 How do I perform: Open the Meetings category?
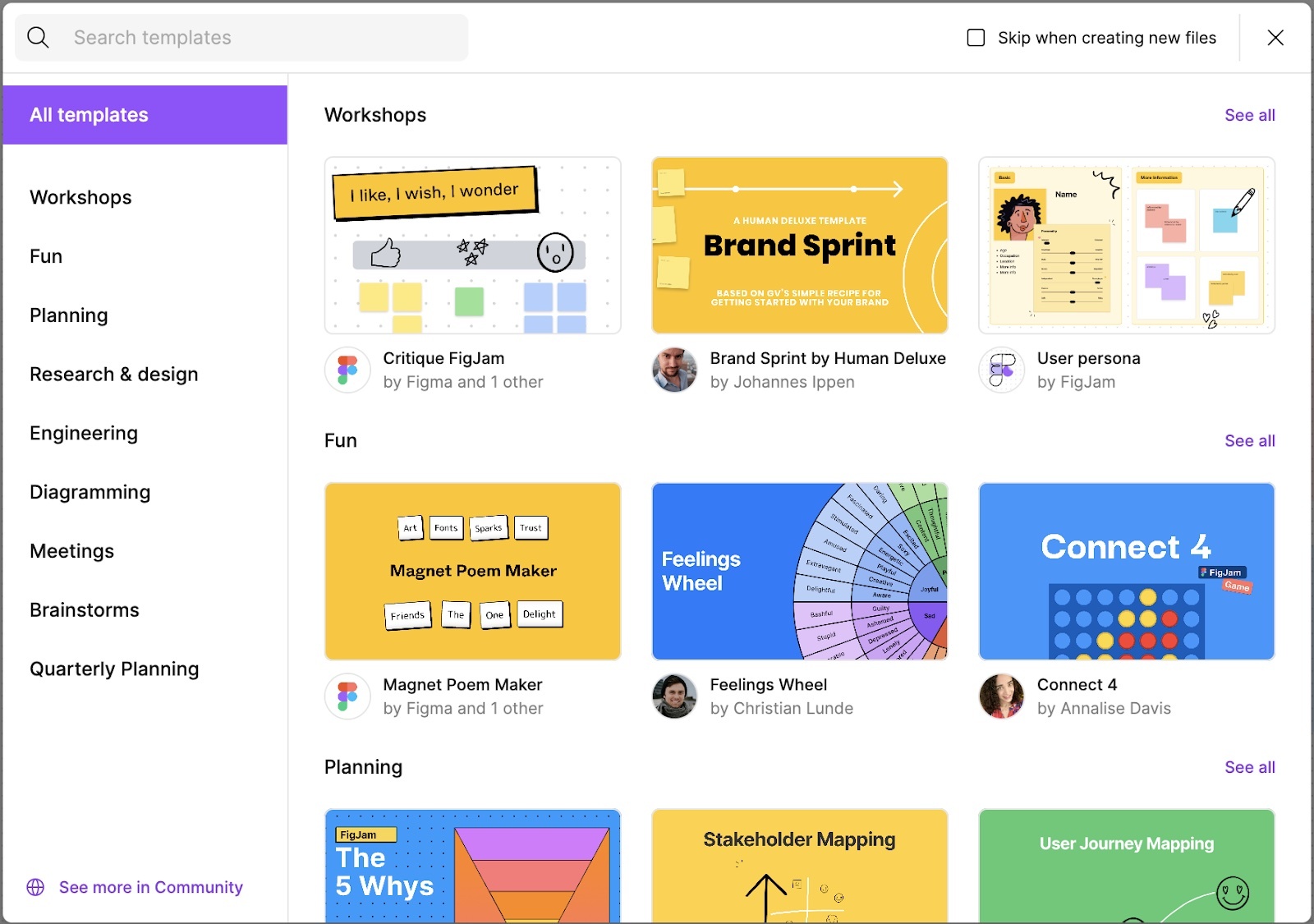point(72,551)
